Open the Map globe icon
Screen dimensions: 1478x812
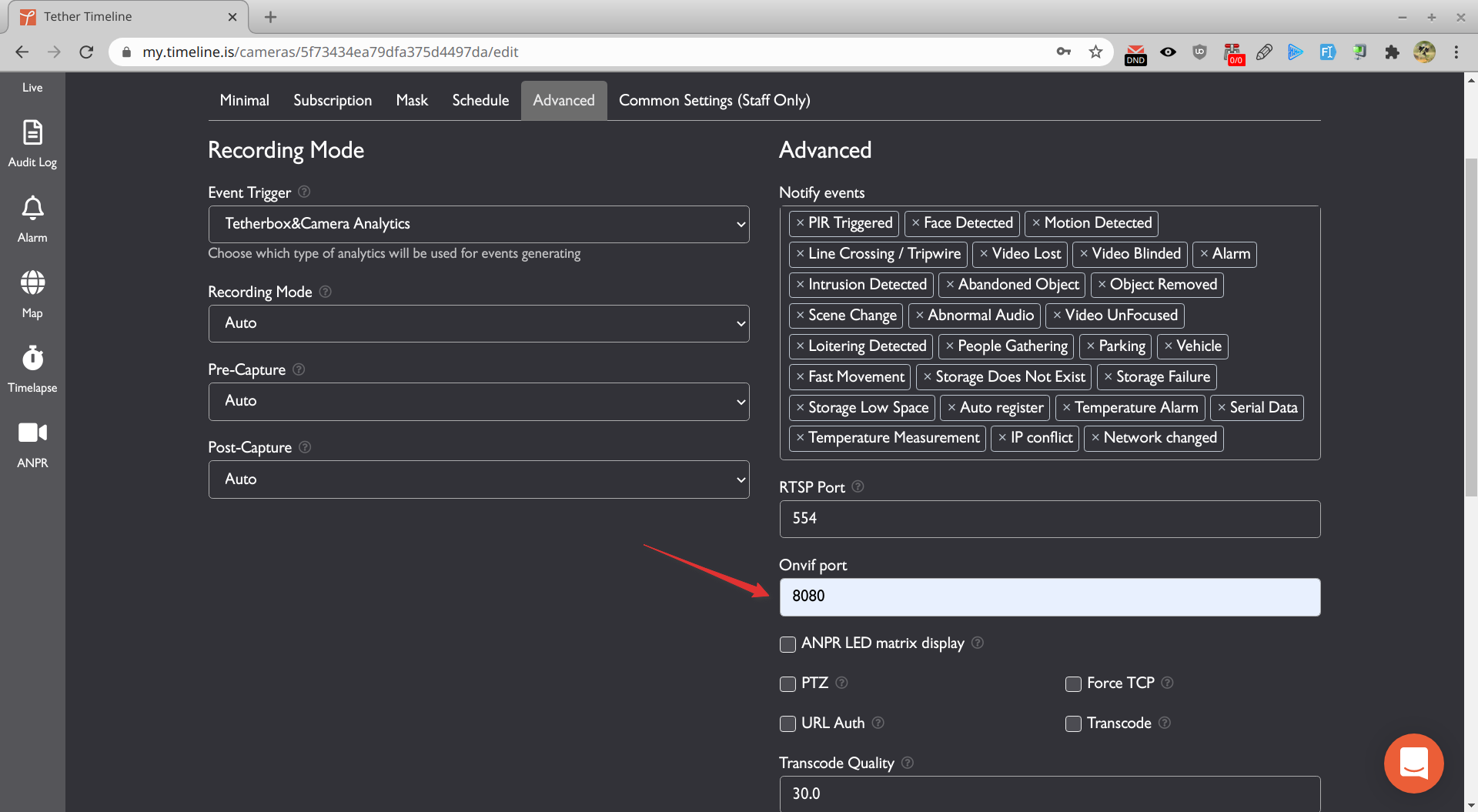(x=32, y=283)
